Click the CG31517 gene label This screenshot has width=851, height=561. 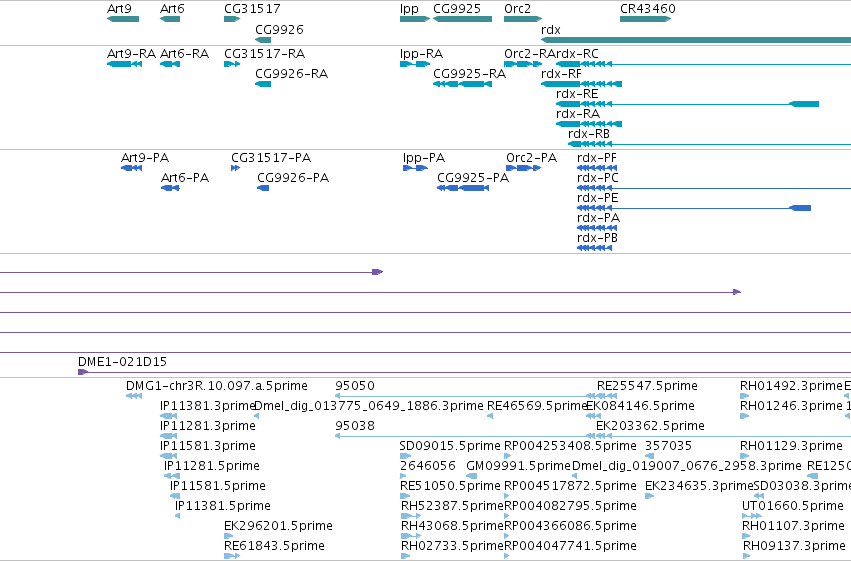tap(252, 9)
